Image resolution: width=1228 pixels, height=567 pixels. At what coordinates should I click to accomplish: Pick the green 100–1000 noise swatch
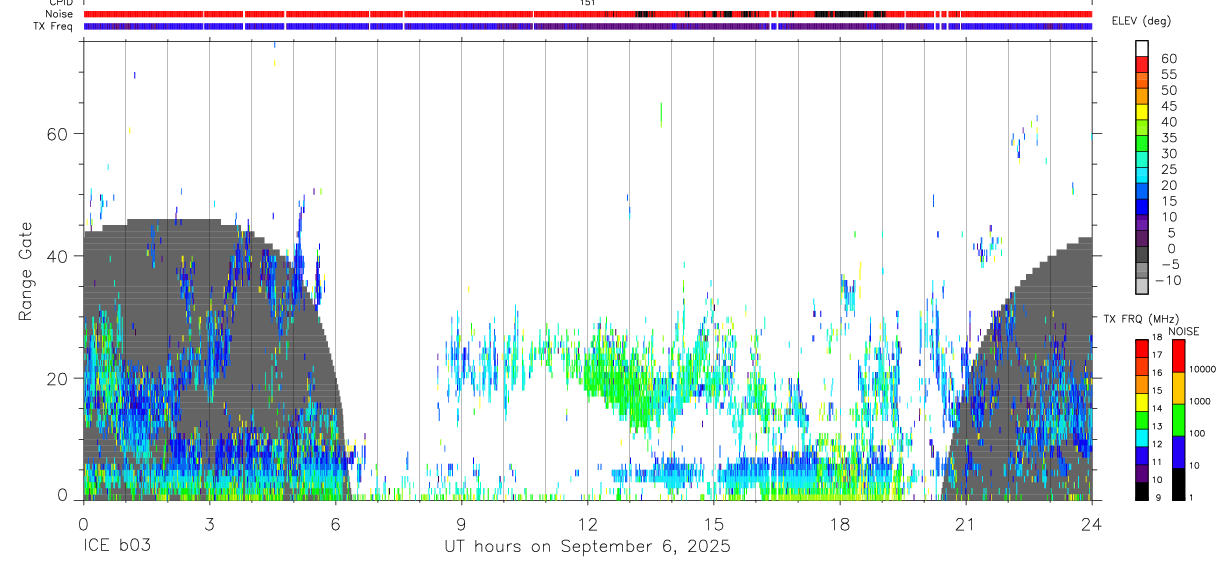coord(1178,420)
